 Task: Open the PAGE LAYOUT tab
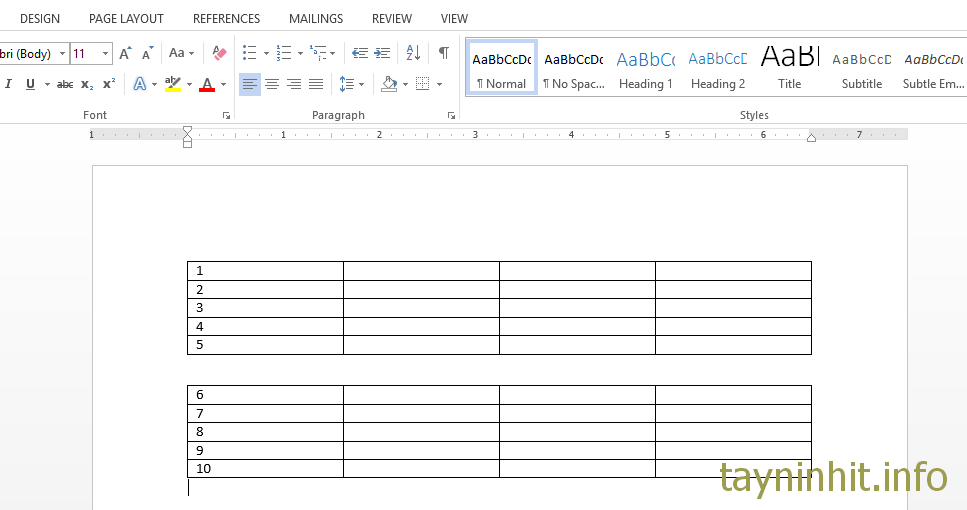pos(126,18)
